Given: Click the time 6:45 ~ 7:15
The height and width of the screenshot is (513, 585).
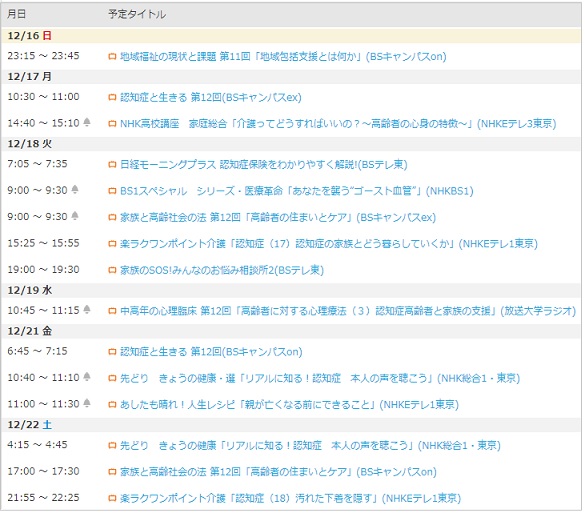Looking at the screenshot, I should (37, 351).
